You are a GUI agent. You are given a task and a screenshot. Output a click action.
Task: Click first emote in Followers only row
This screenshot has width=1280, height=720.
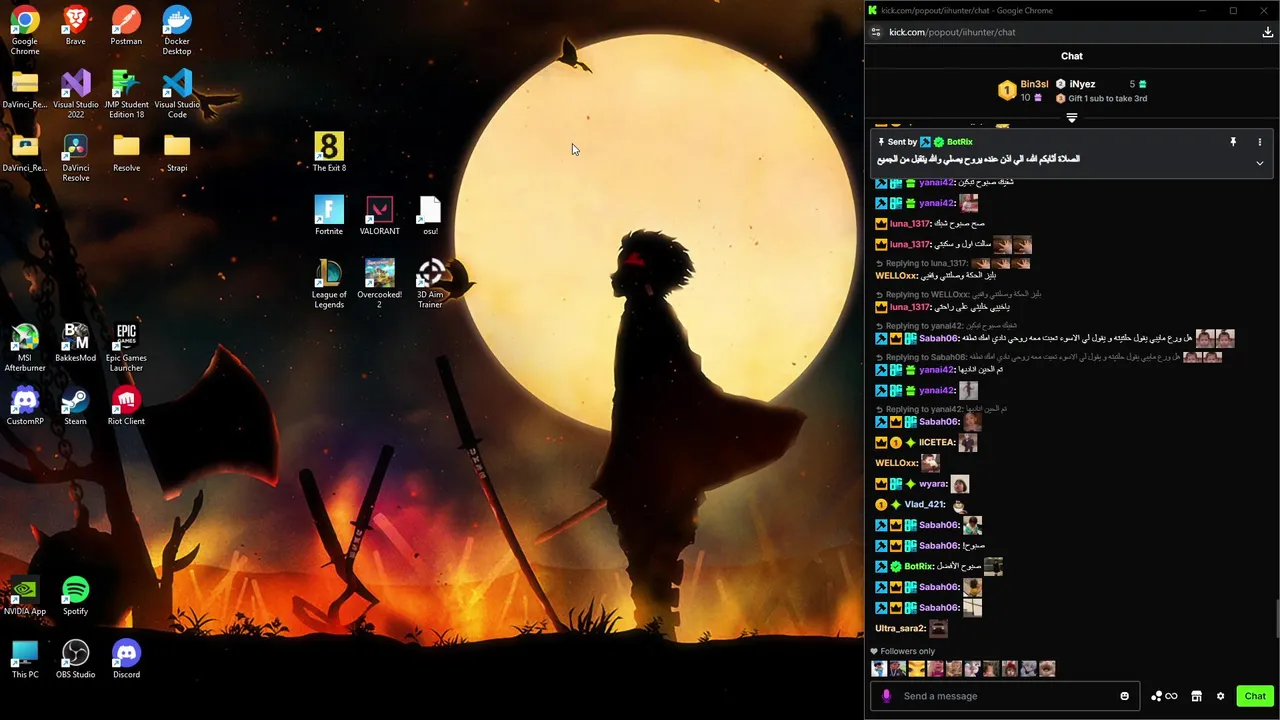click(879, 669)
